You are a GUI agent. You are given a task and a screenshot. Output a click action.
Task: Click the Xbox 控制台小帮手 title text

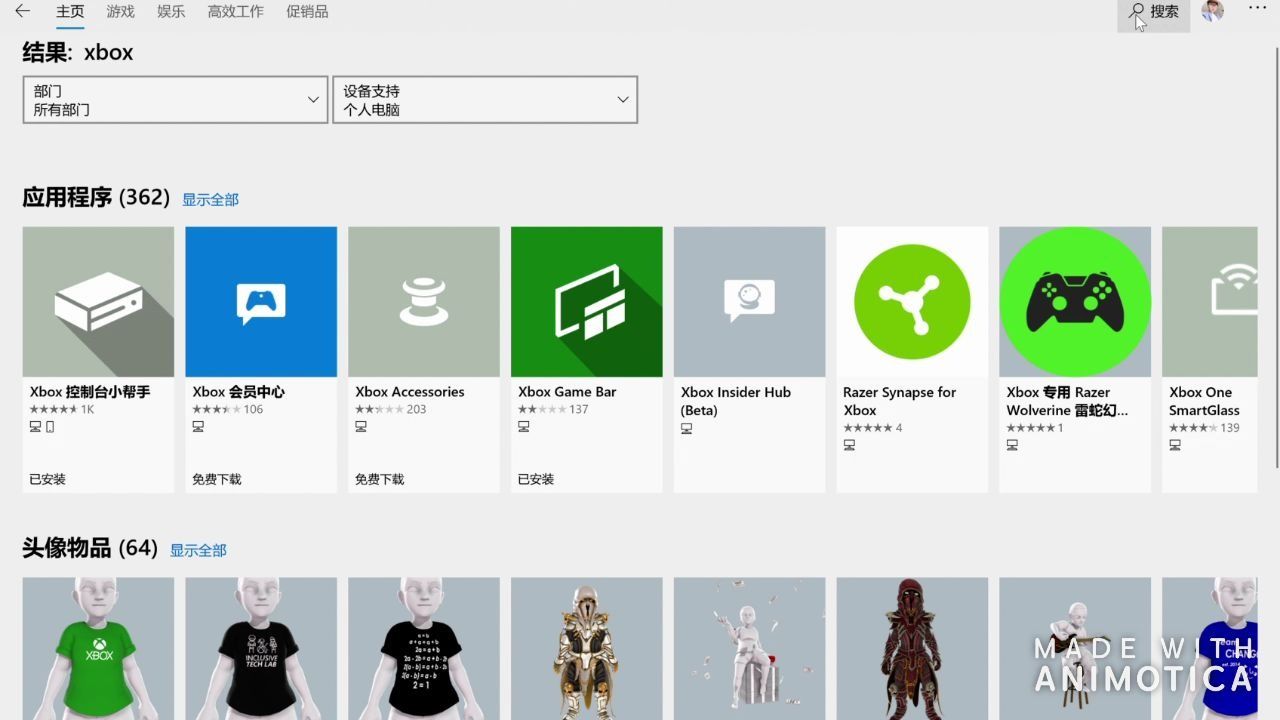point(90,392)
